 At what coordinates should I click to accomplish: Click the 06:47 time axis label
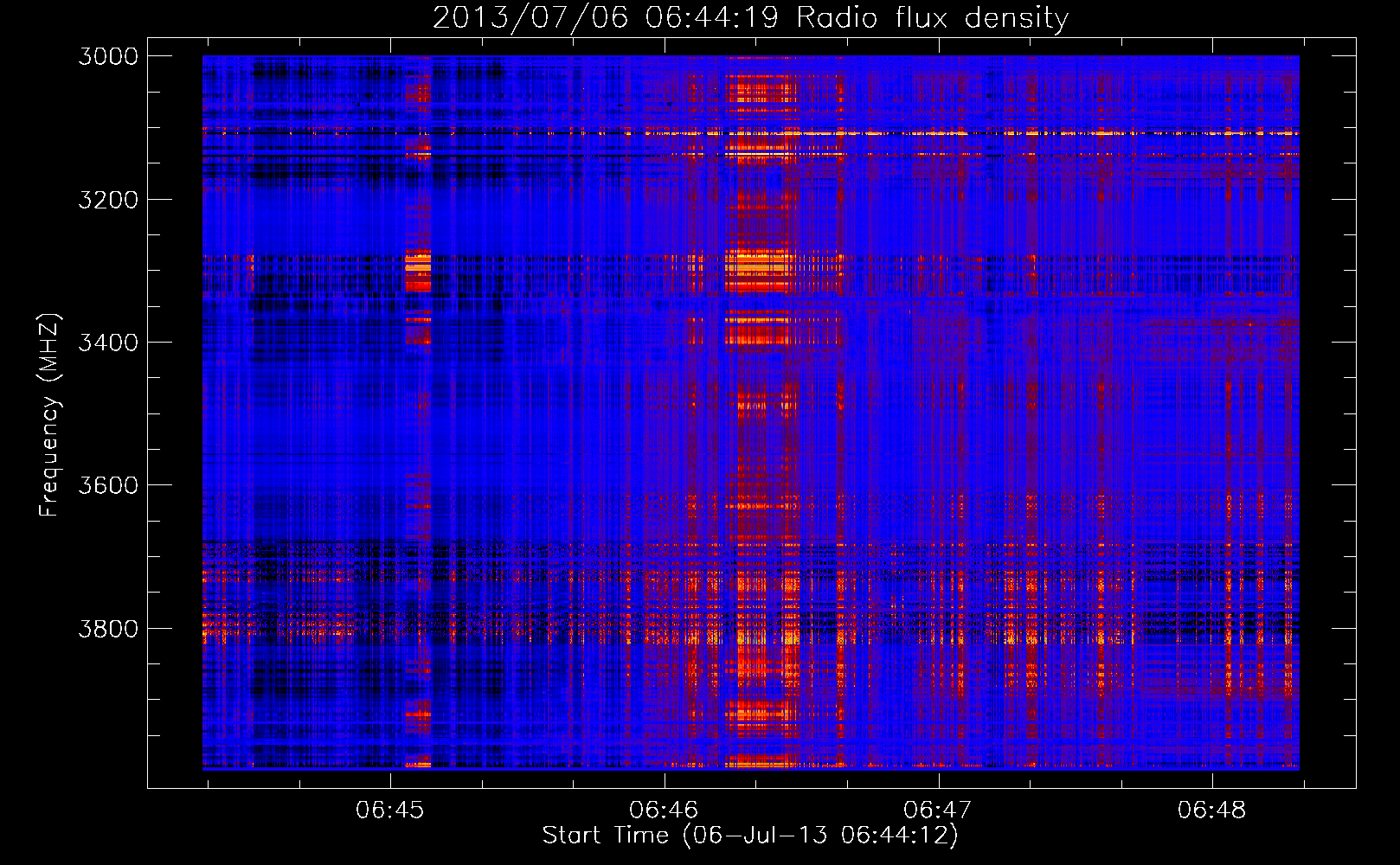(938, 811)
